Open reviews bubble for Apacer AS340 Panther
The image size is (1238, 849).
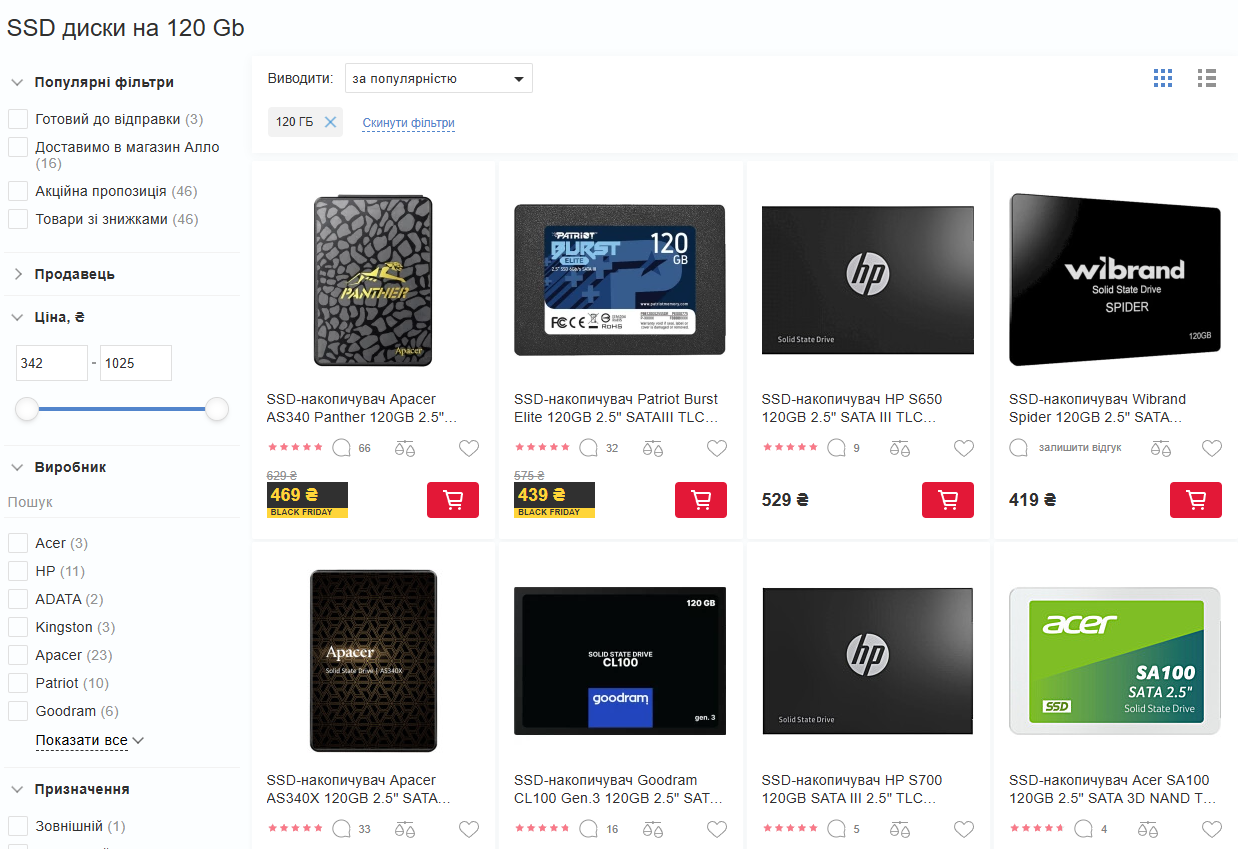(x=342, y=448)
